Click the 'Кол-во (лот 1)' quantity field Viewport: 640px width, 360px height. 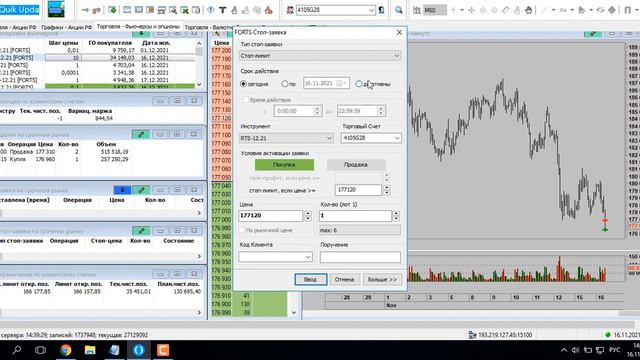(355, 216)
